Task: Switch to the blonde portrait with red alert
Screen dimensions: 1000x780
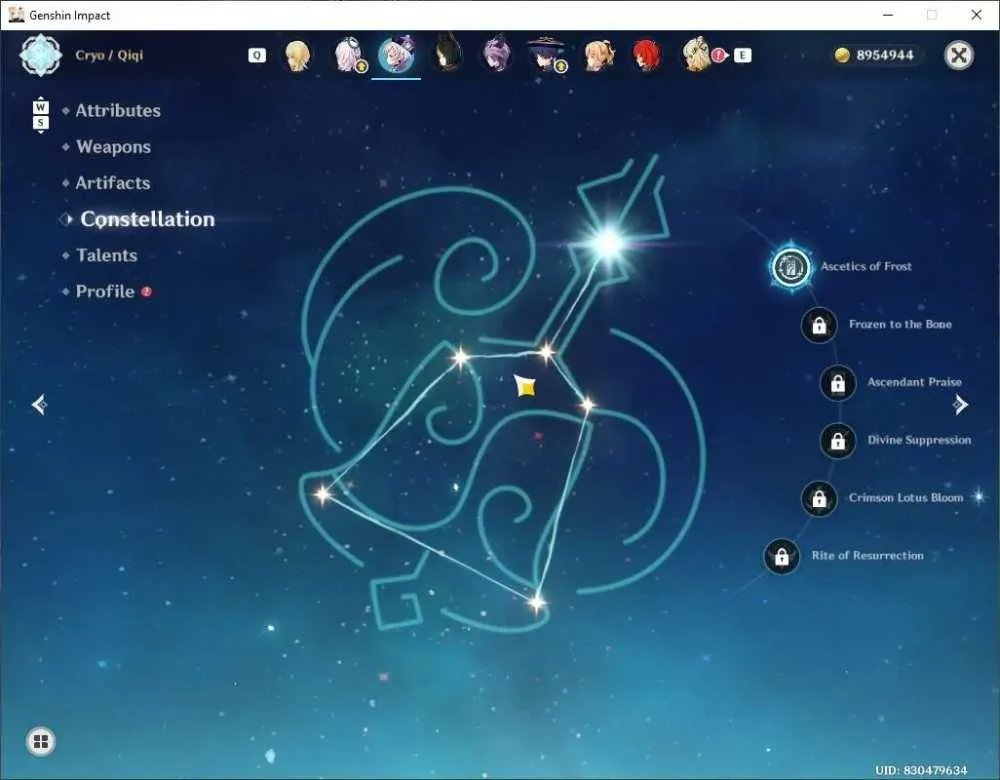Action: [700, 54]
